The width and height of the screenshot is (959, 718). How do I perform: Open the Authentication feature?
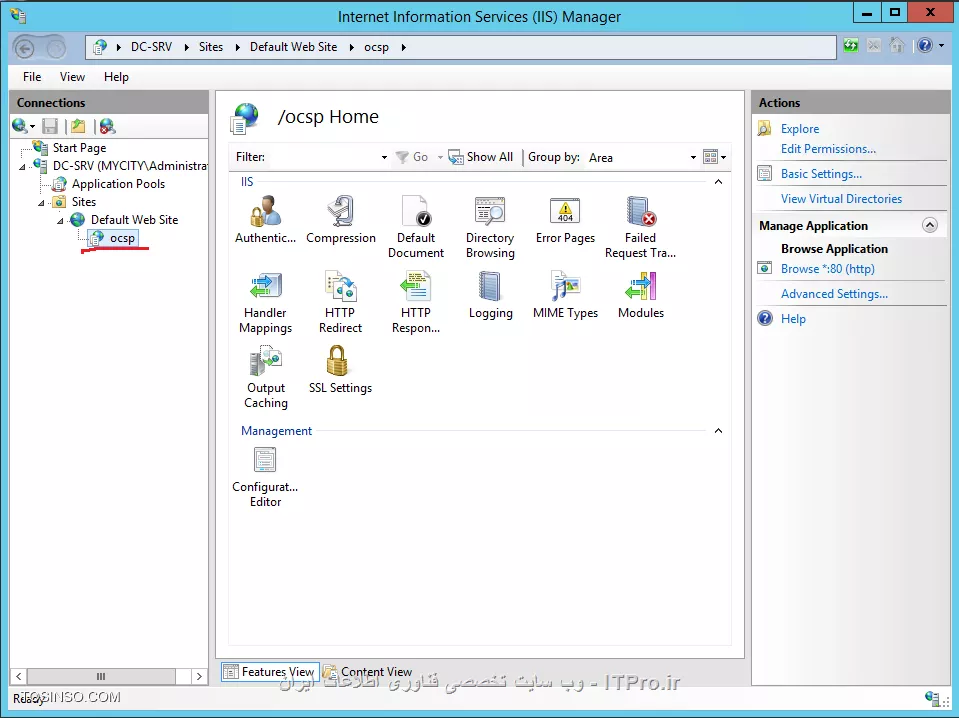point(265,220)
